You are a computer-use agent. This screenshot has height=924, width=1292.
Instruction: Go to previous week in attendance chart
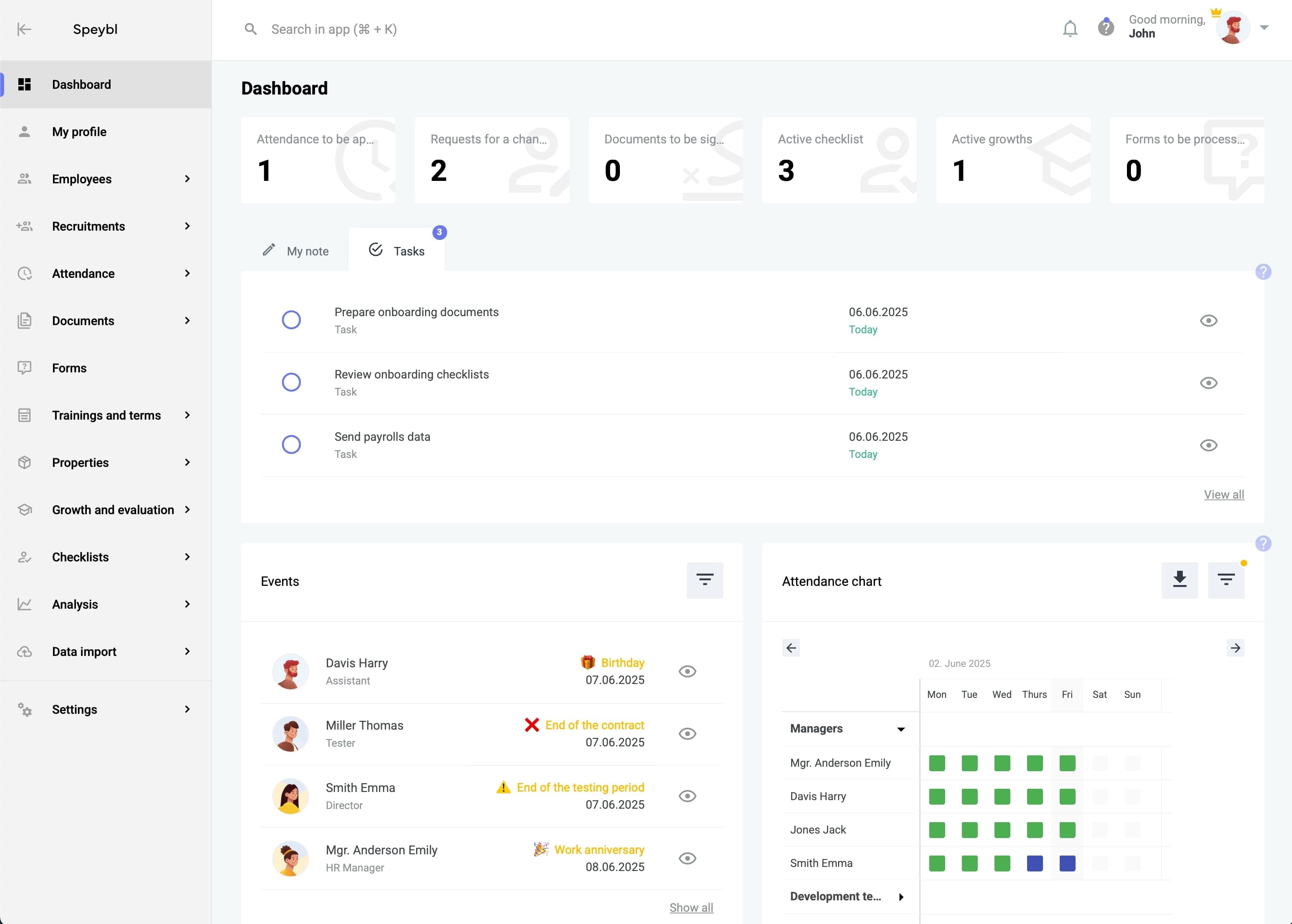(x=791, y=647)
